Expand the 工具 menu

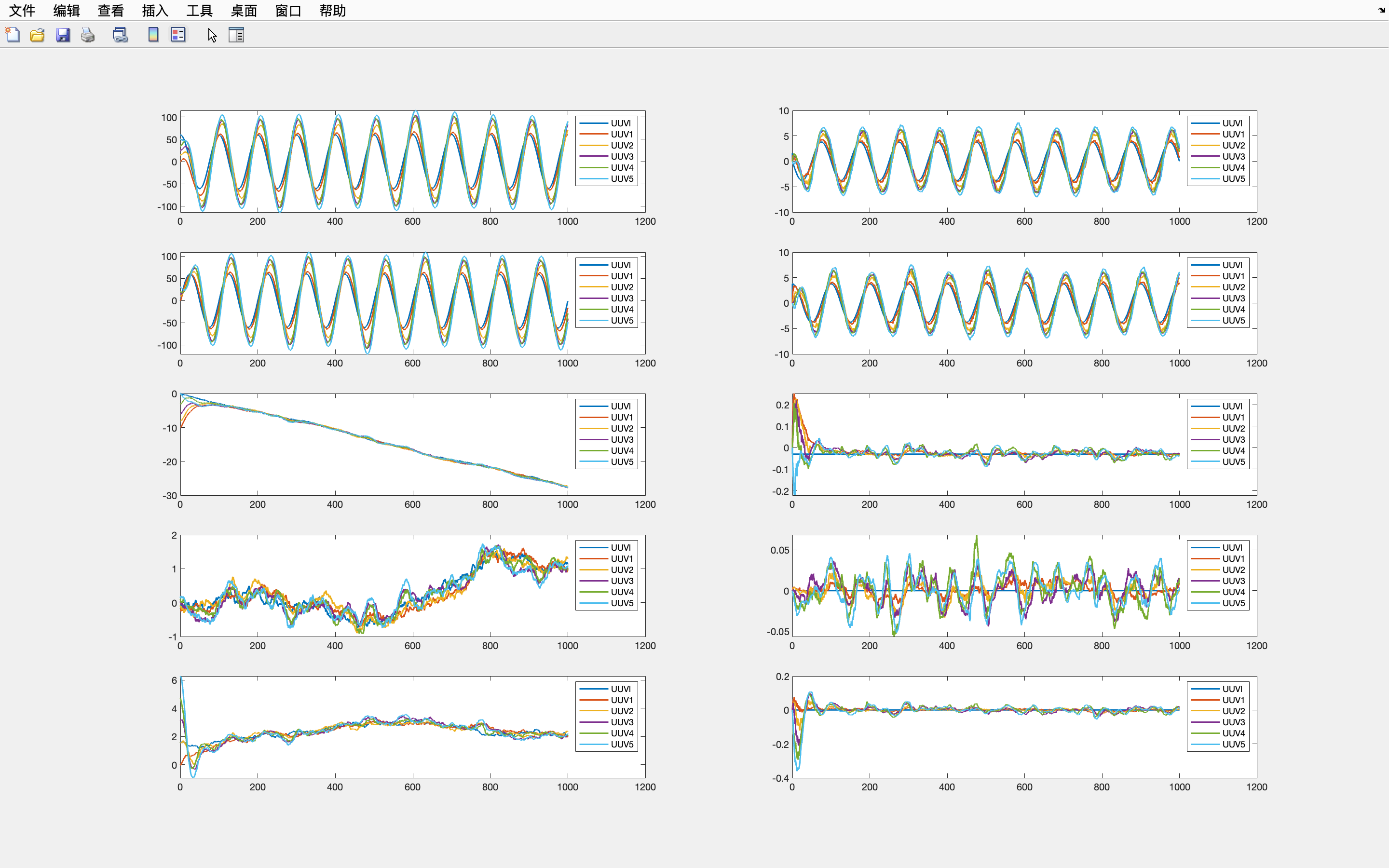coord(199,10)
